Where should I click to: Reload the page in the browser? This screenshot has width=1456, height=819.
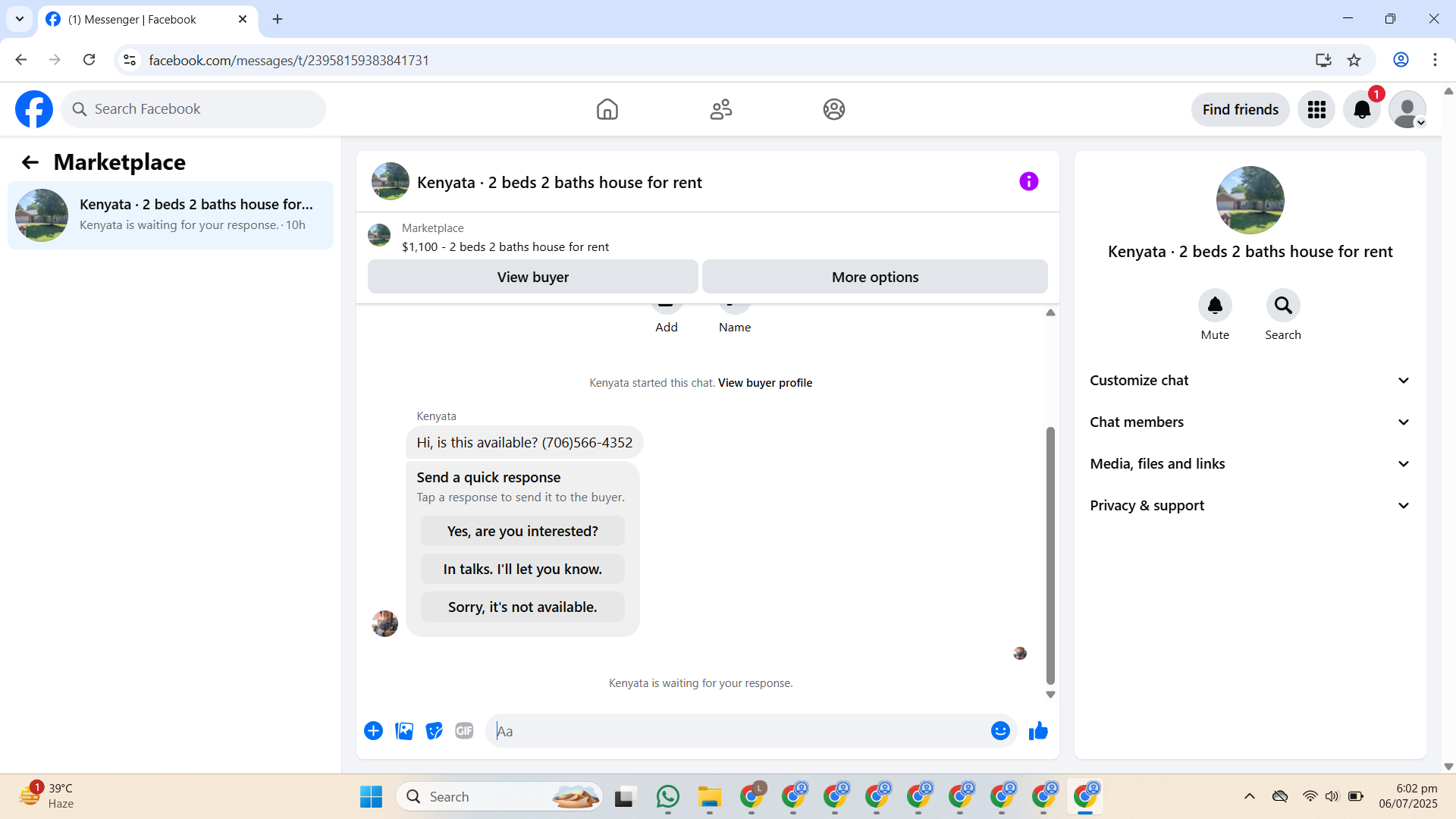[x=89, y=60]
